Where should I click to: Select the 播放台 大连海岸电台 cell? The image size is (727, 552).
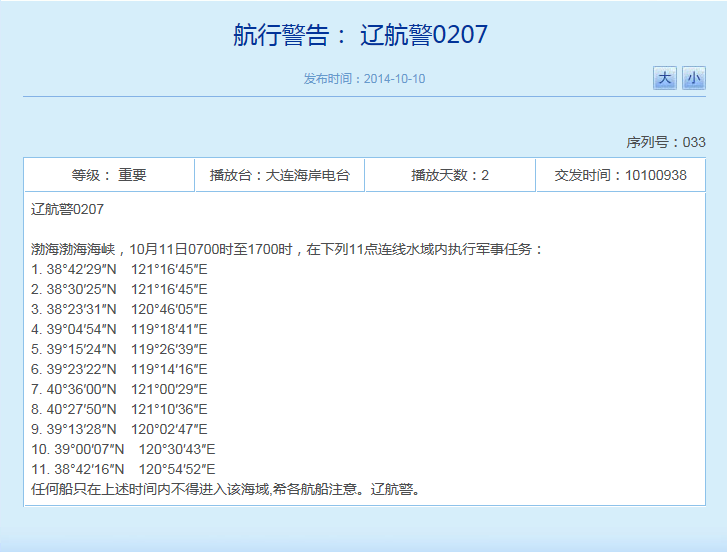point(279,175)
